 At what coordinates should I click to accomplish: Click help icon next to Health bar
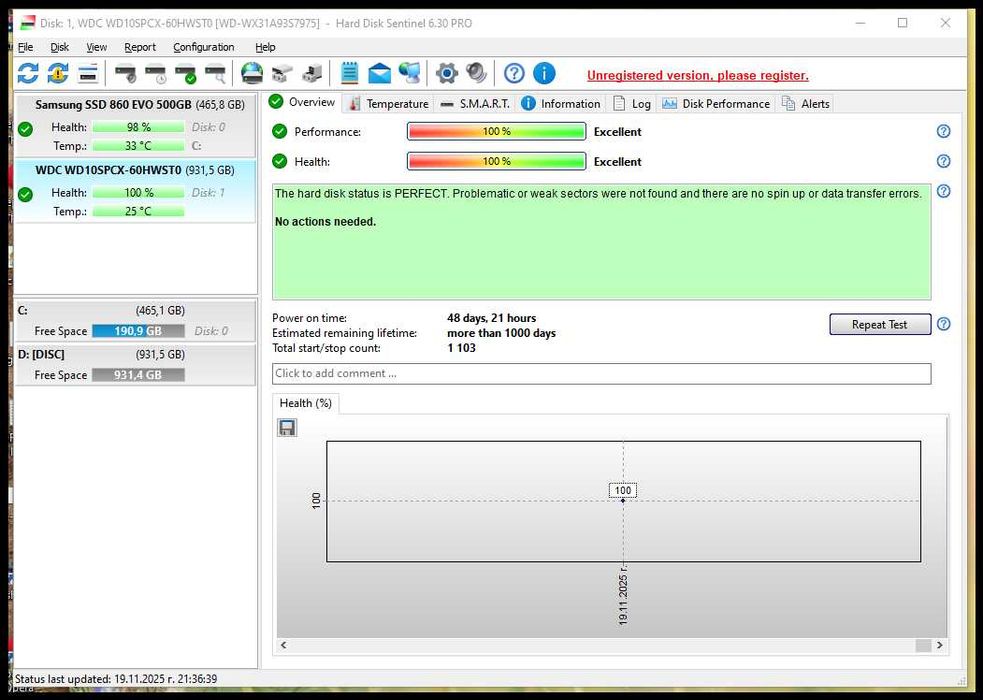(943, 162)
